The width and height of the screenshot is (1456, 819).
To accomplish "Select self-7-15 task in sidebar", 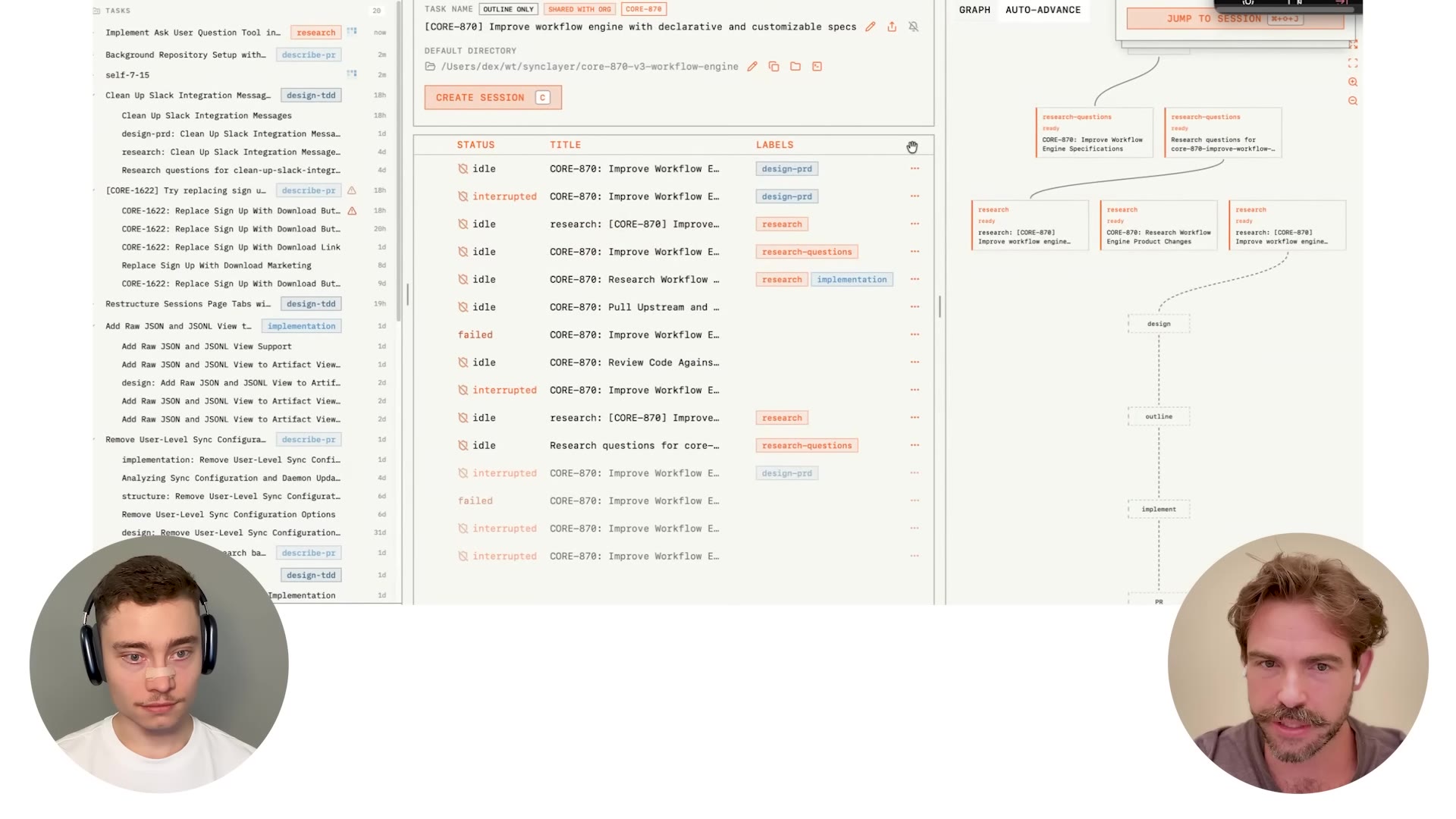I will click(127, 75).
